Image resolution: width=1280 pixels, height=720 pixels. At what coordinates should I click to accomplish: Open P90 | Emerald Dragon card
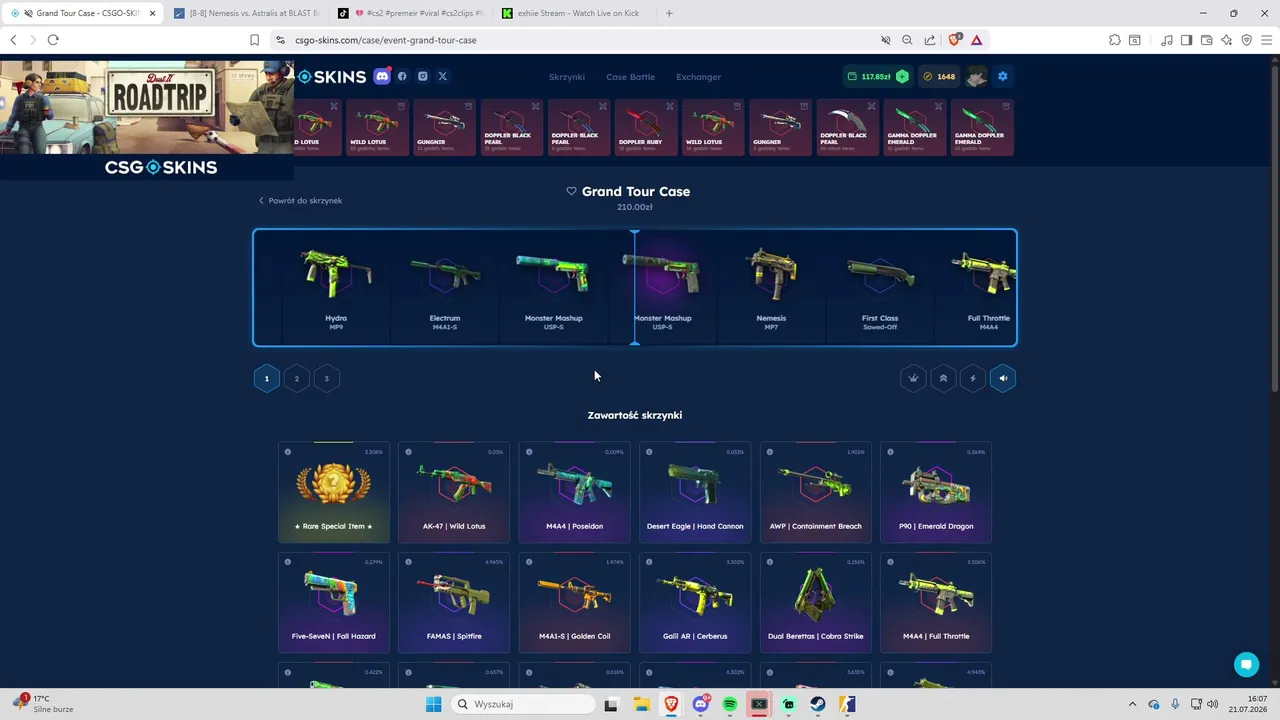tap(936, 492)
